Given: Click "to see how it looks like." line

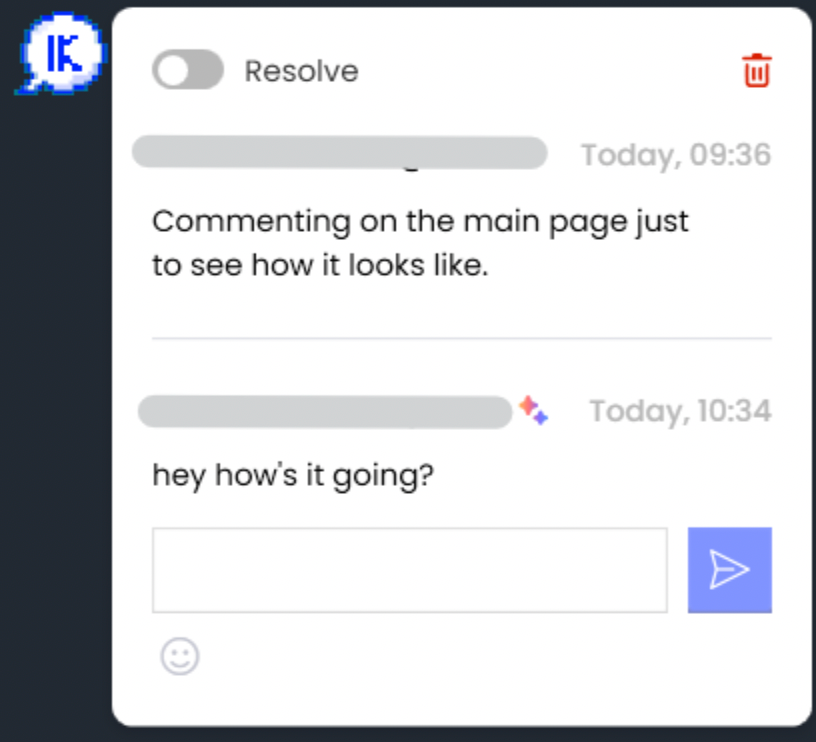Looking at the screenshot, I should tap(320, 265).
